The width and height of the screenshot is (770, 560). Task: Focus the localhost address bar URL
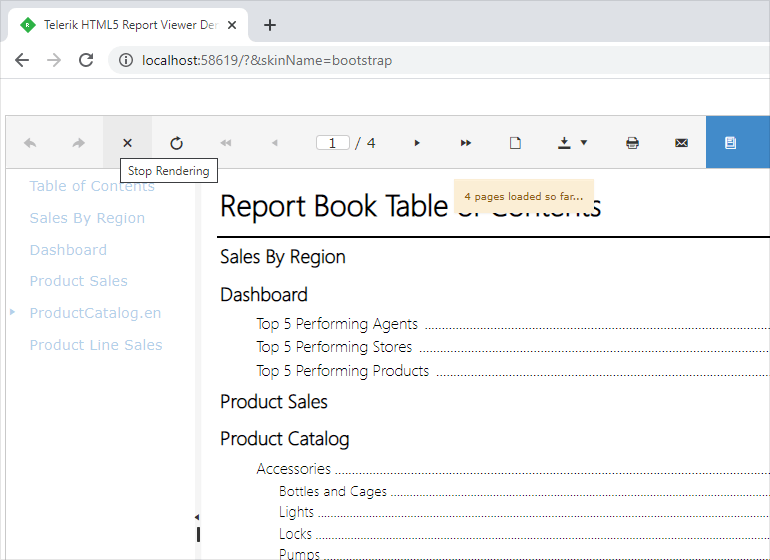(x=267, y=60)
